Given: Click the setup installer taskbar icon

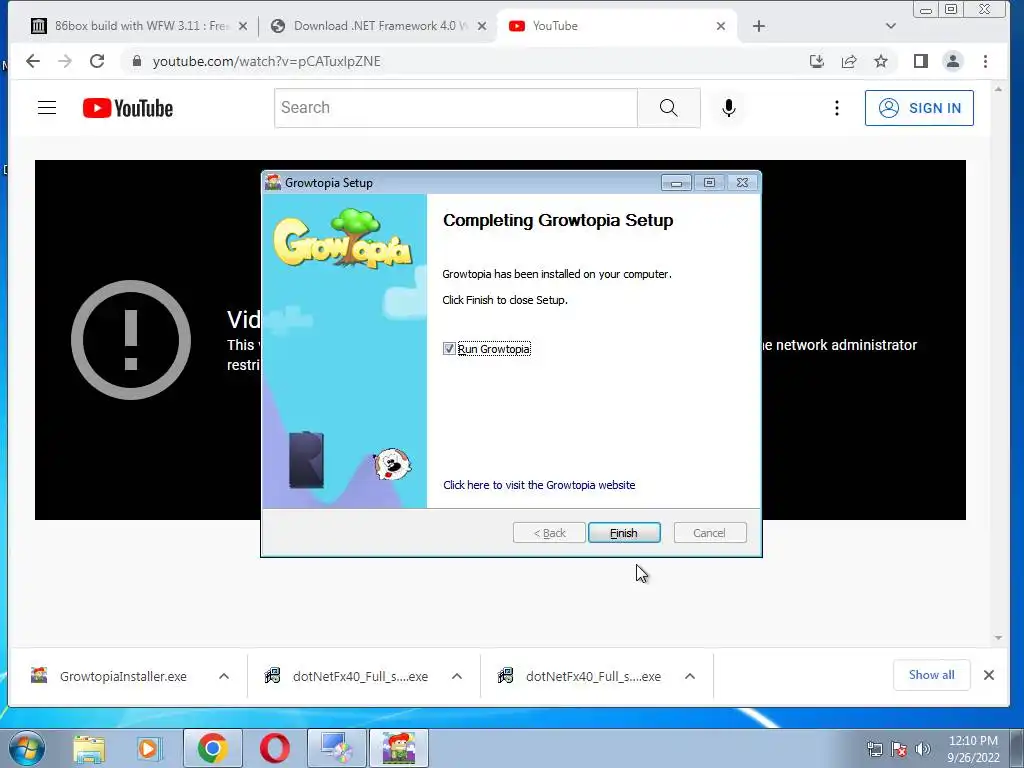Looking at the screenshot, I should click(x=336, y=748).
